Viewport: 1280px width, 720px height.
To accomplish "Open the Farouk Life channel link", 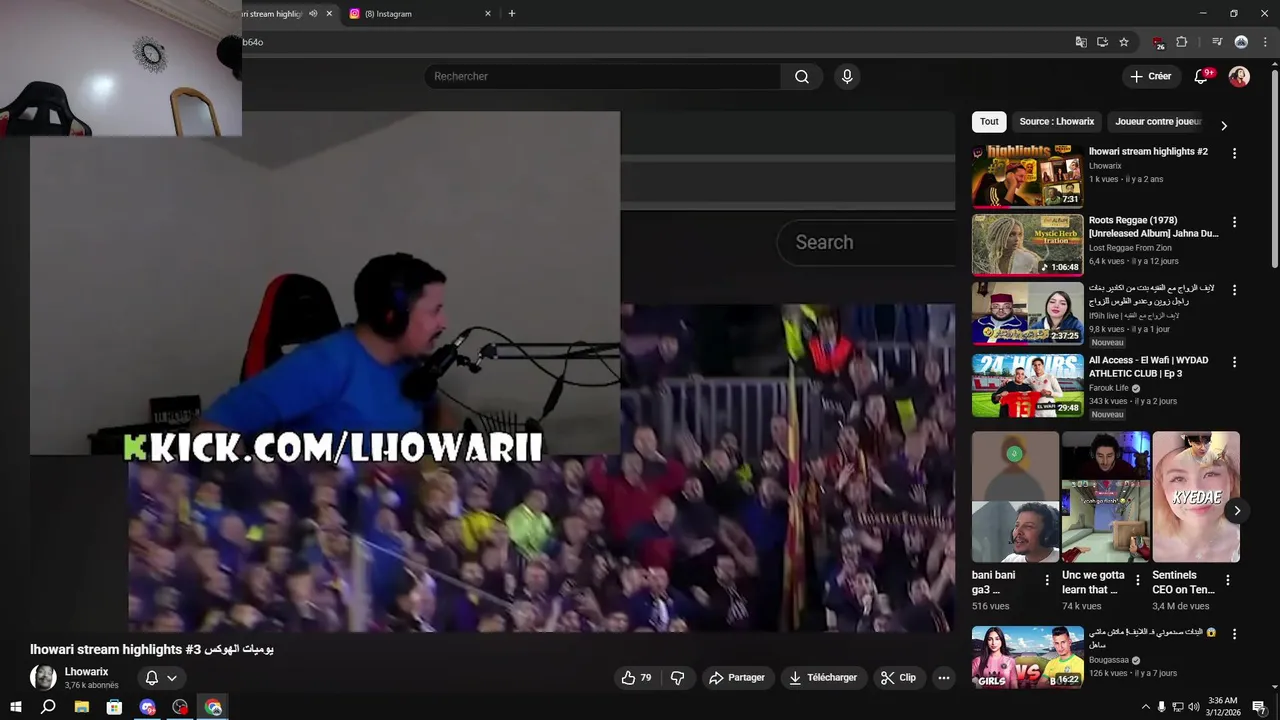I will tap(1108, 388).
